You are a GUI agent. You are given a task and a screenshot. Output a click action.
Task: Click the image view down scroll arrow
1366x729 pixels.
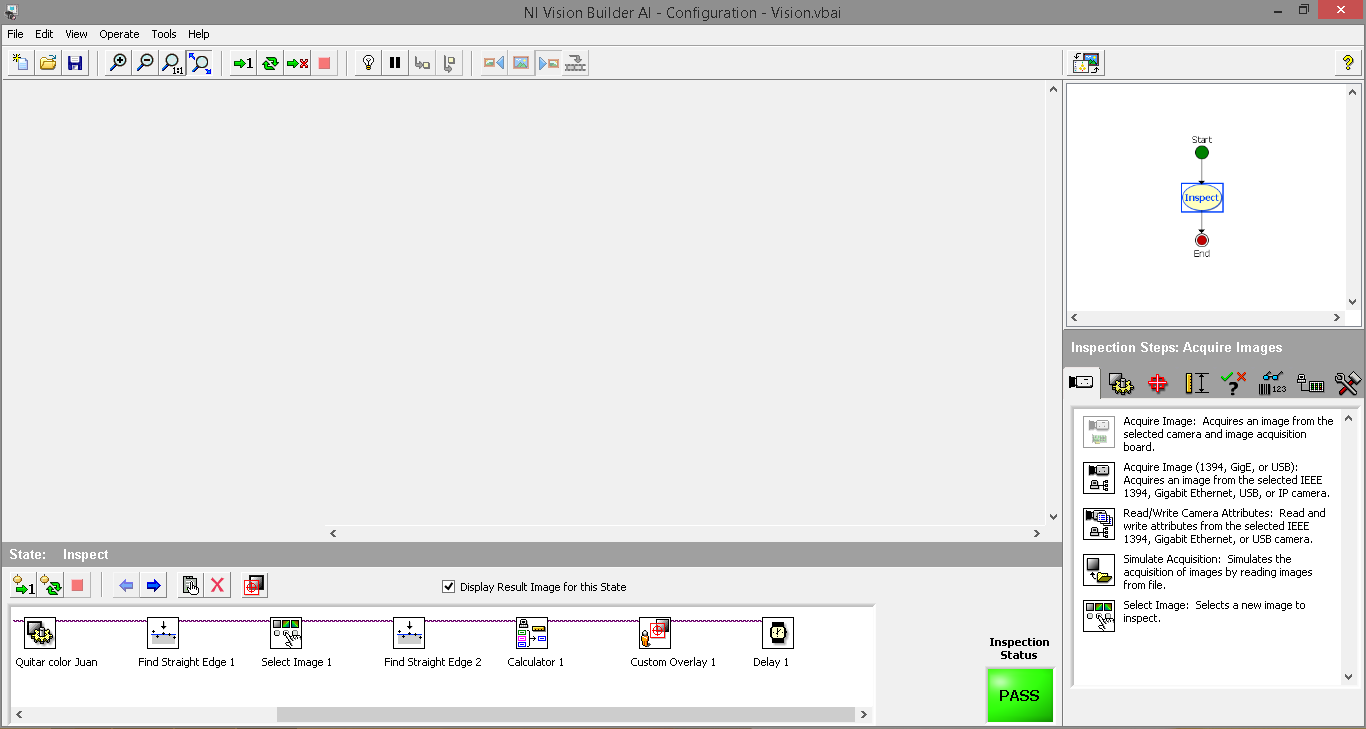(x=1053, y=517)
